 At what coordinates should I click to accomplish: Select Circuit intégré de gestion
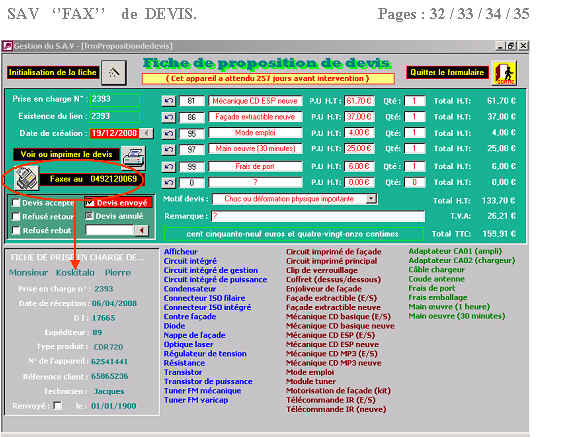(x=211, y=270)
